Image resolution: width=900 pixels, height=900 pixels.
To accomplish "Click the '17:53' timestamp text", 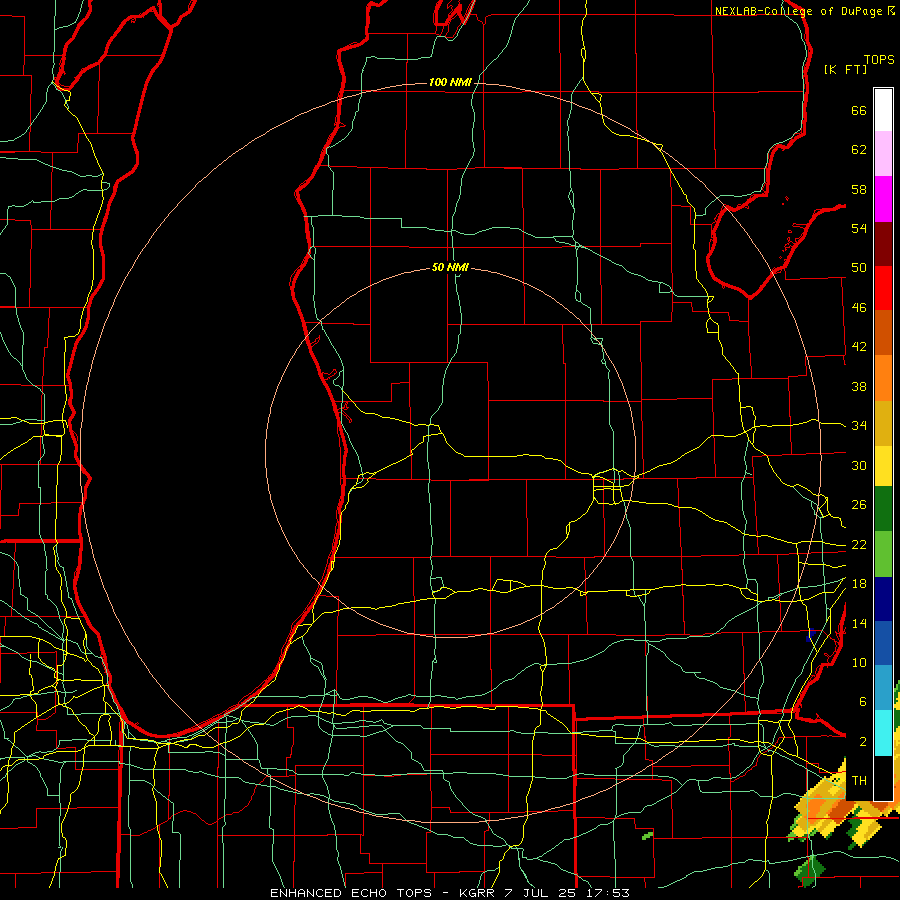I will point(608,893).
